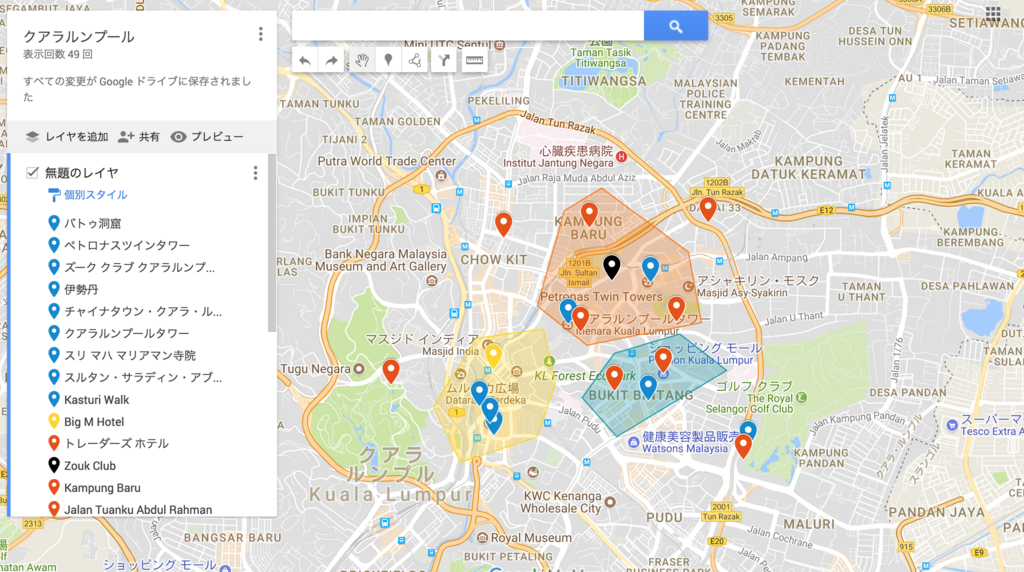The image size is (1024, 572).
Task: Click the blue search button
Action: coord(676,26)
